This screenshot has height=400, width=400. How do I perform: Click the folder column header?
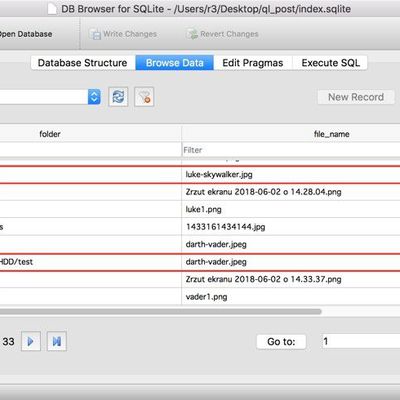point(50,134)
